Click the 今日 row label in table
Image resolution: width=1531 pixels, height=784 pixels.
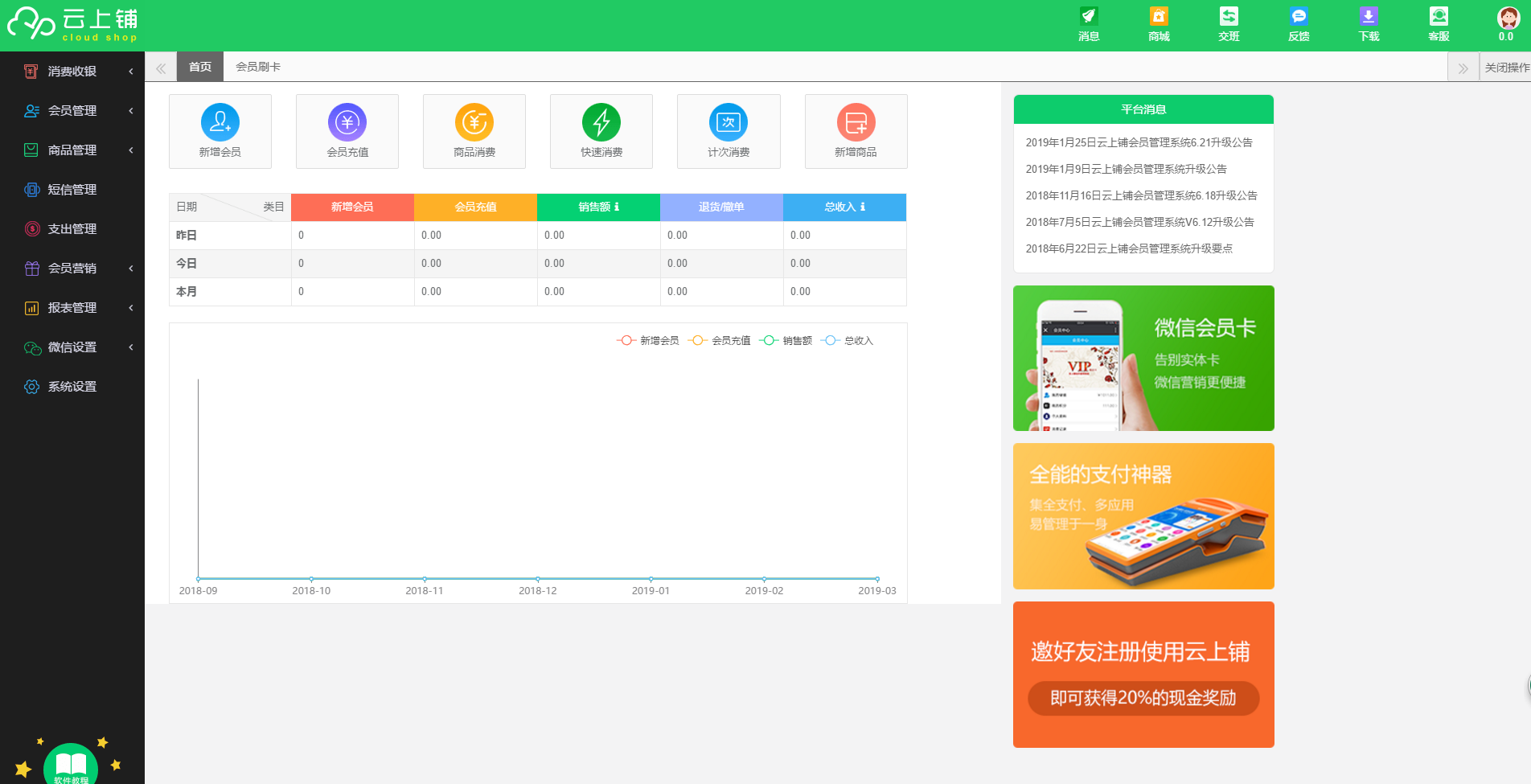(x=187, y=264)
